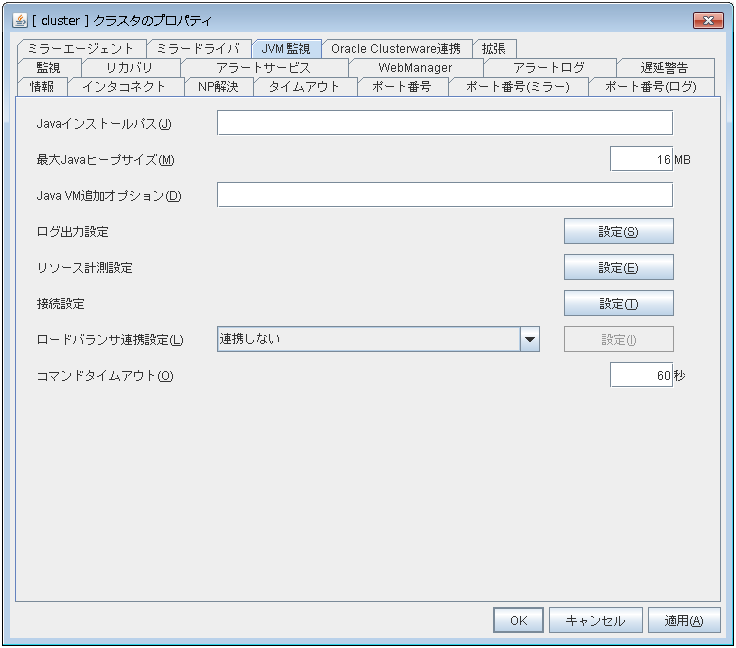This screenshot has height=648, width=736.
Task: Open リソース計測設定 with its 設定 button
Action: [618, 268]
